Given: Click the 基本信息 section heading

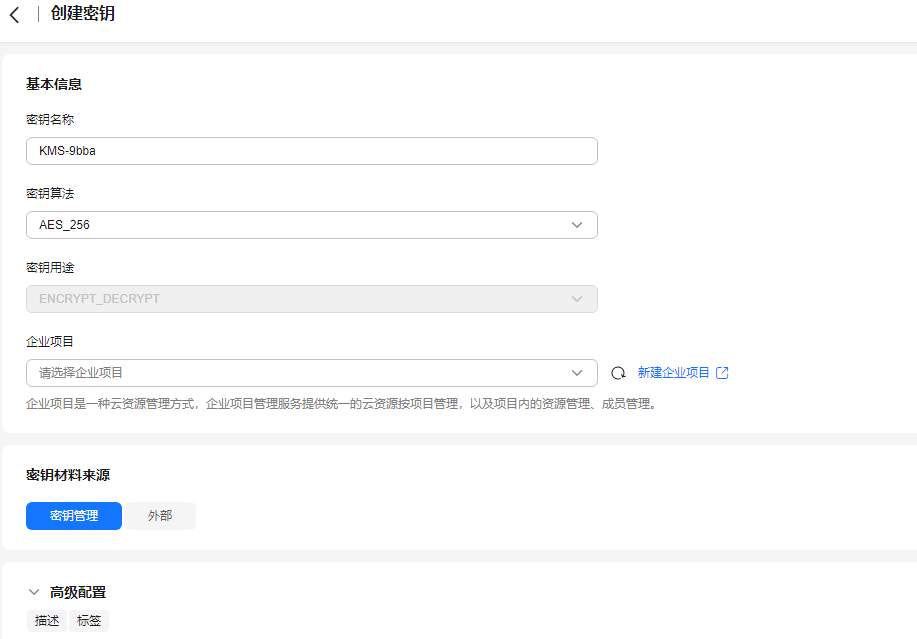Looking at the screenshot, I should [54, 84].
